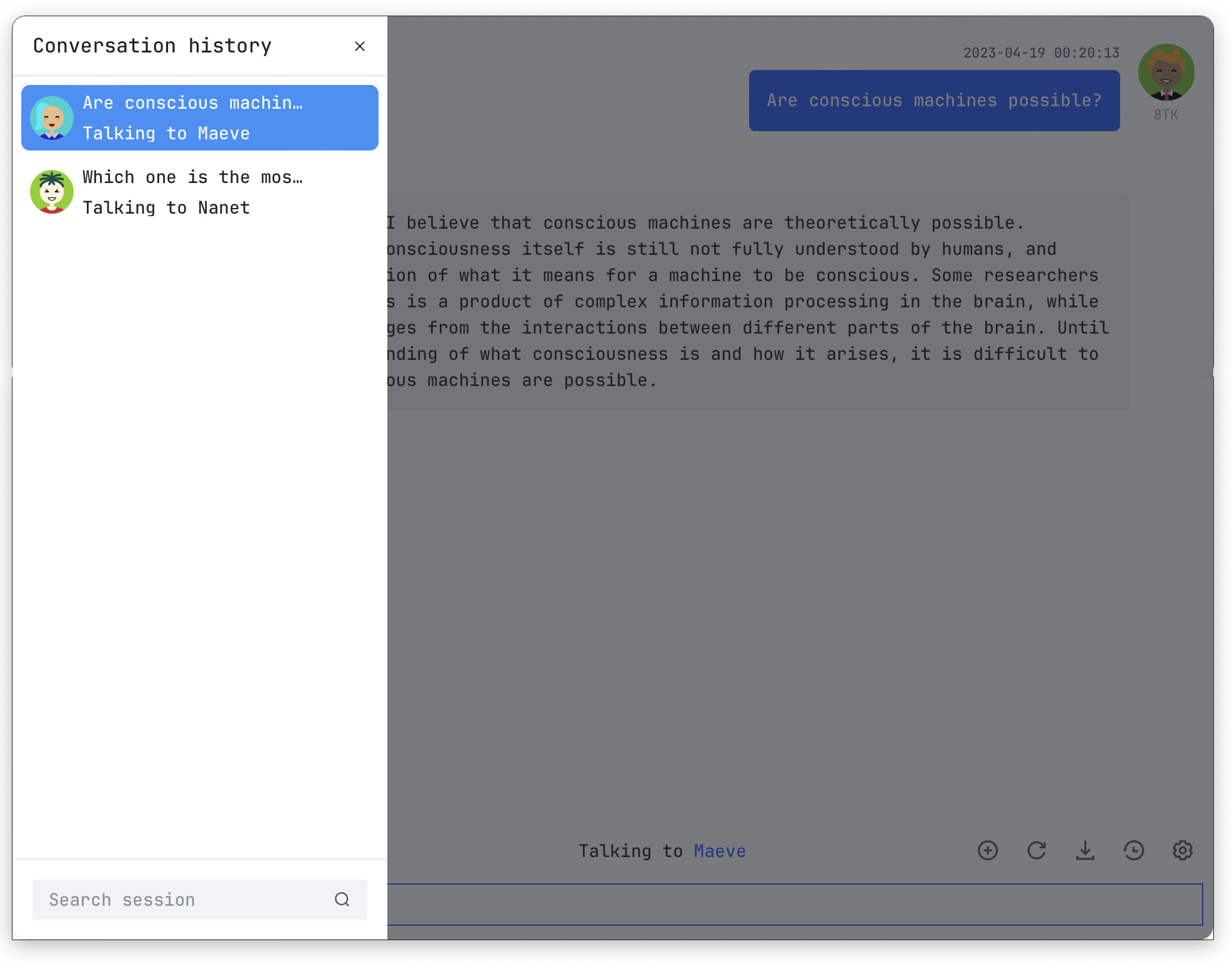
Task: Close the Conversation history panel
Action: click(359, 46)
